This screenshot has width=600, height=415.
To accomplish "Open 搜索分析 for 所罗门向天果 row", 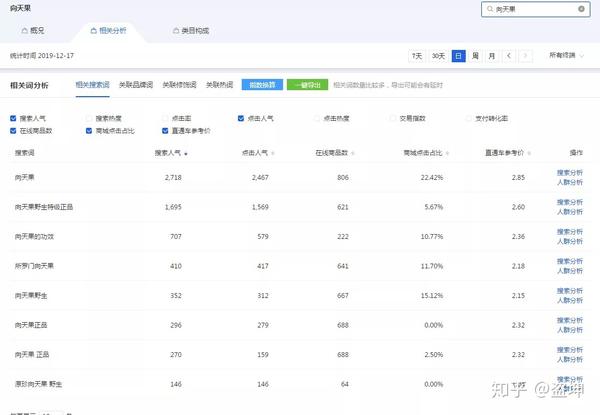I will coord(569,261).
